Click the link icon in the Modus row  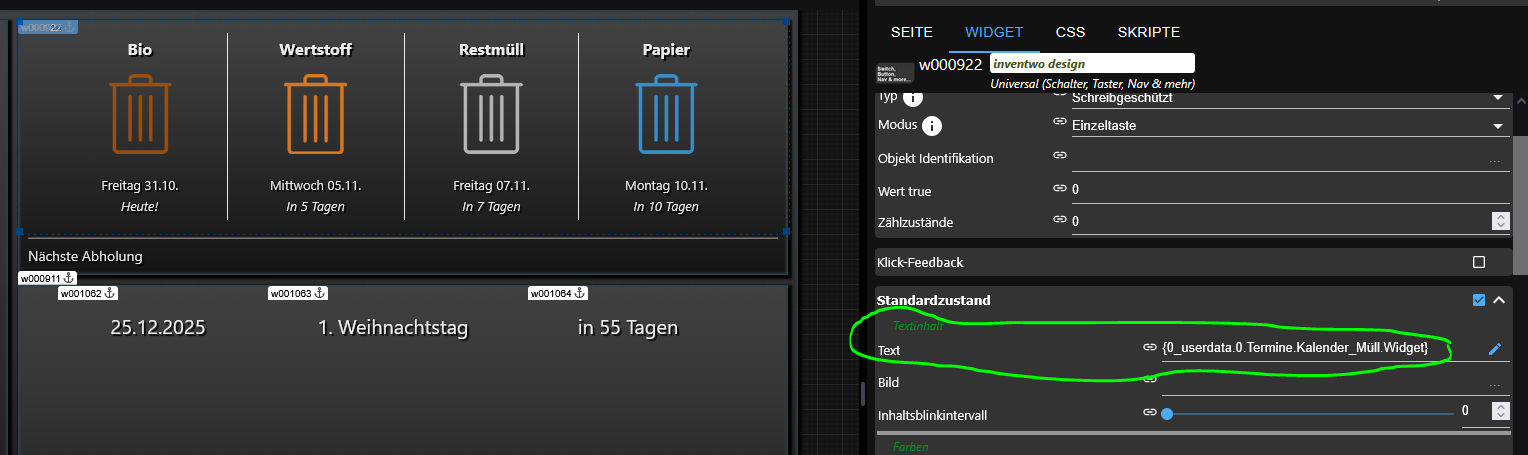(1059, 122)
